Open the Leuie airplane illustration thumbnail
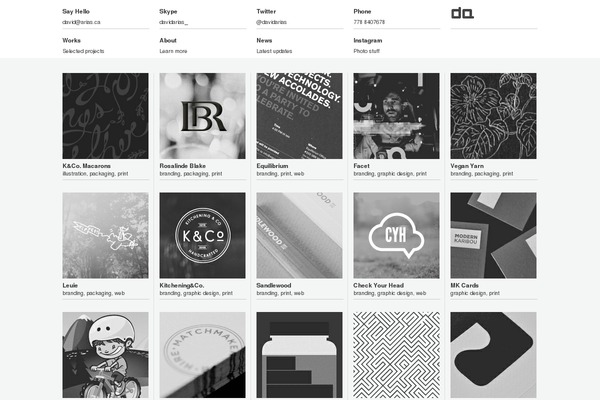Image resolution: width=600 pixels, height=400 pixels. click(x=105, y=235)
